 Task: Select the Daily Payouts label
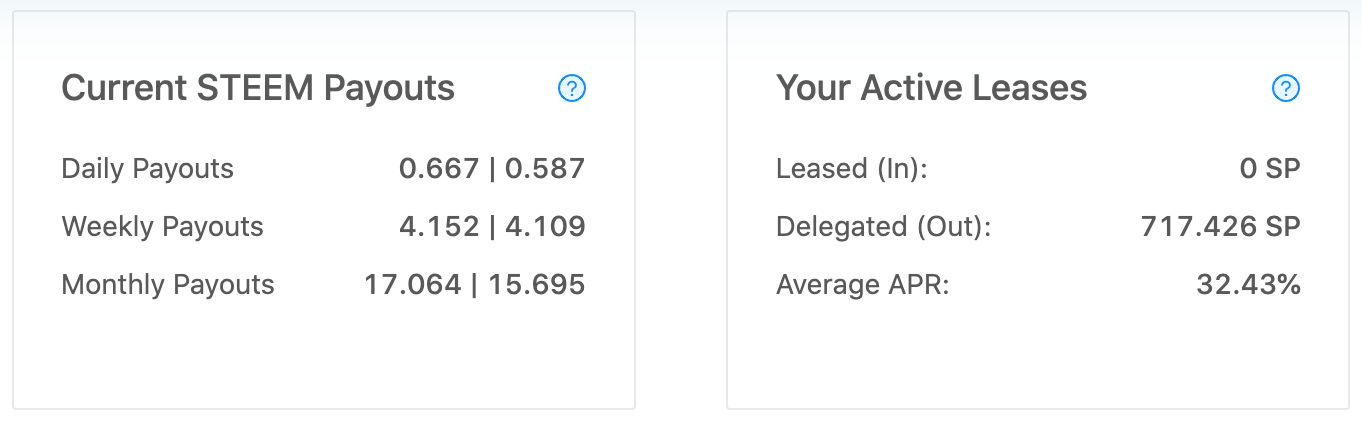coord(147,169)
